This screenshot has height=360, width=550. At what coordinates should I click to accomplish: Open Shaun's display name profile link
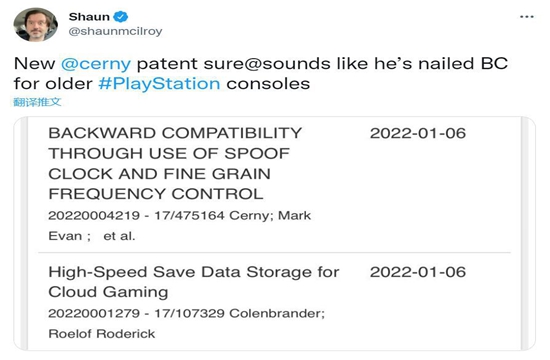pos(89,16)
